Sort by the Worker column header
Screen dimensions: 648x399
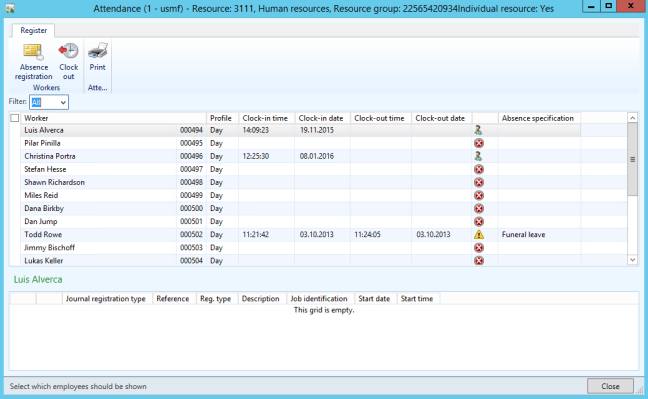click(x=113, y=118)
